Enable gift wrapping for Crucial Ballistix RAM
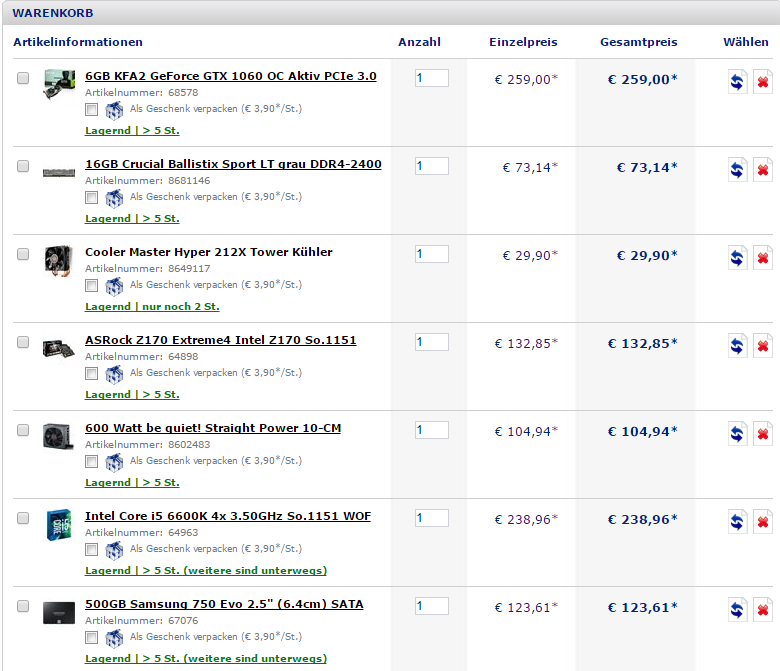Screen dimensions: 780x671 click(x=92, y=197)
